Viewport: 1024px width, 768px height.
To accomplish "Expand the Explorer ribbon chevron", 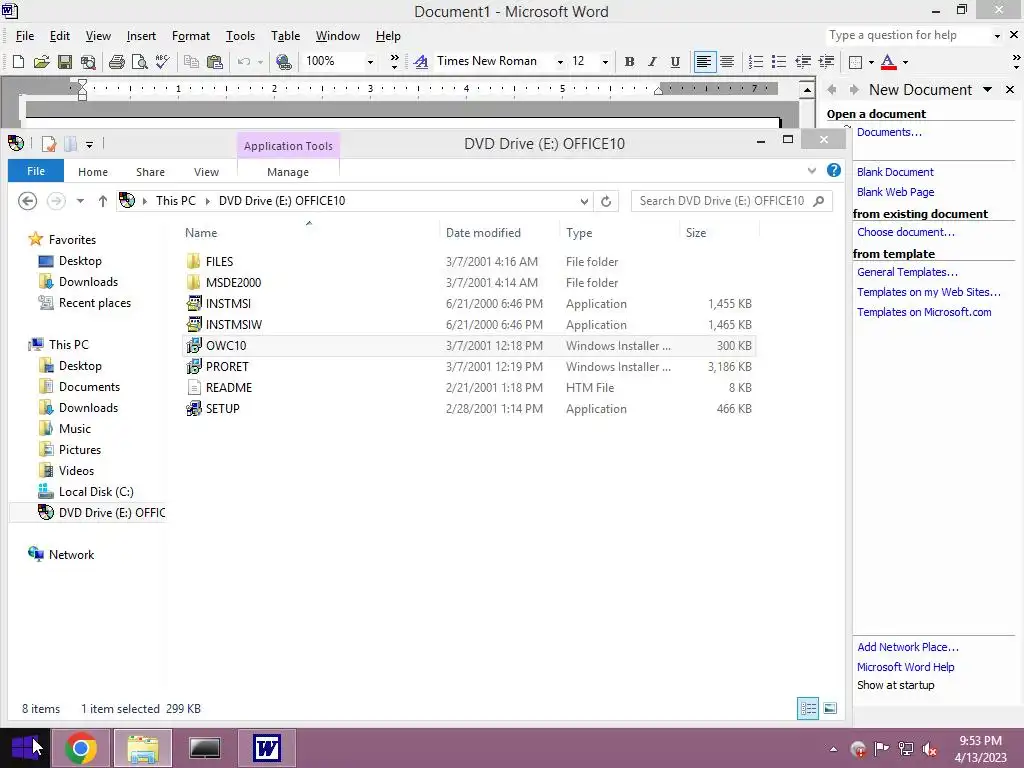I will (812, 170).
